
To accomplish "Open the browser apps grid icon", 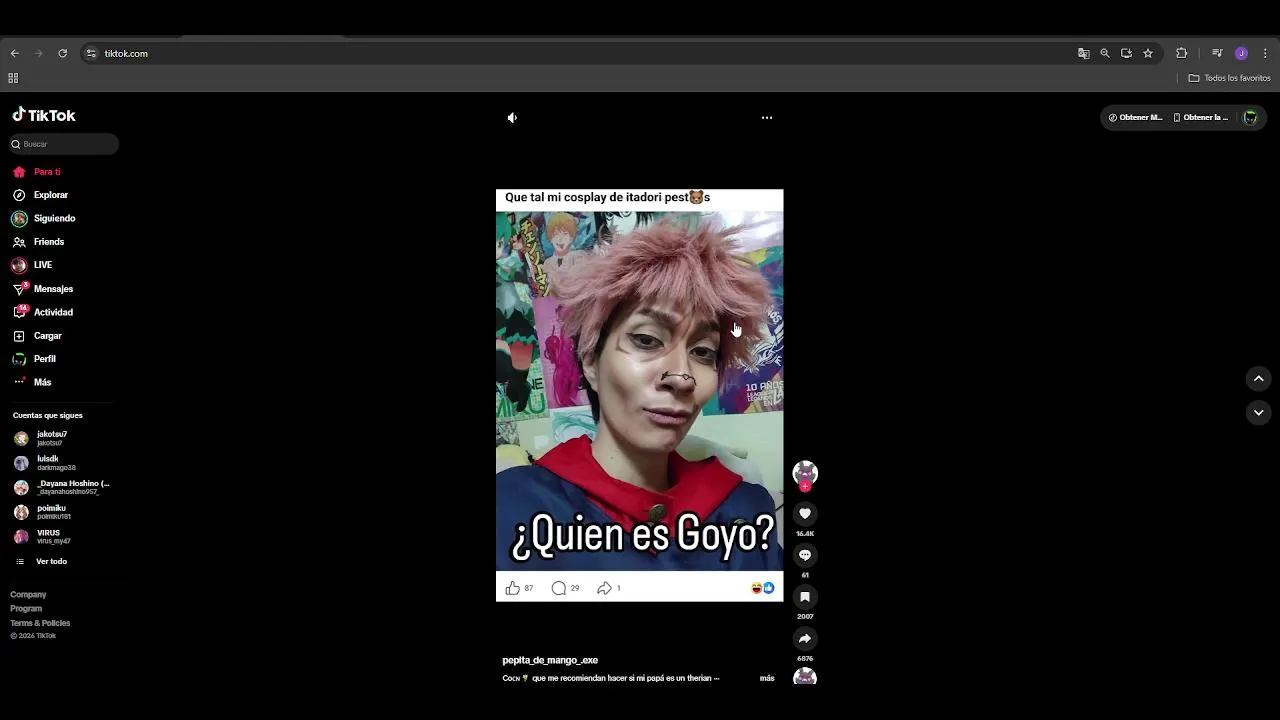I will coord(13,78).
